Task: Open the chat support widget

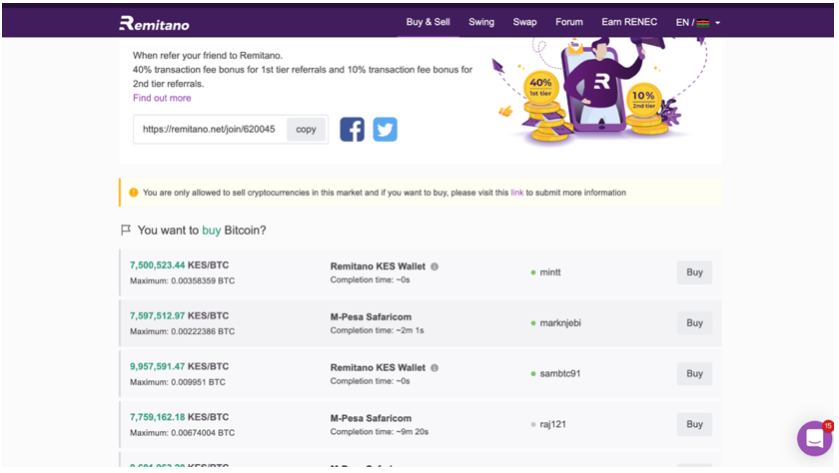Action: tap(814, 438)
